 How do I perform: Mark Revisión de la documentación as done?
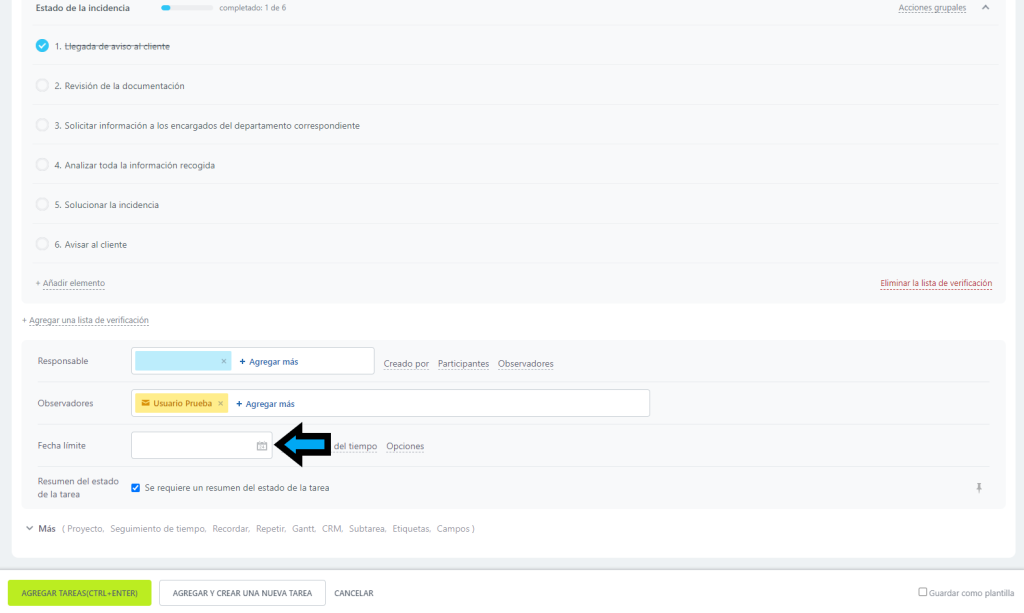[x=42, y=86]
